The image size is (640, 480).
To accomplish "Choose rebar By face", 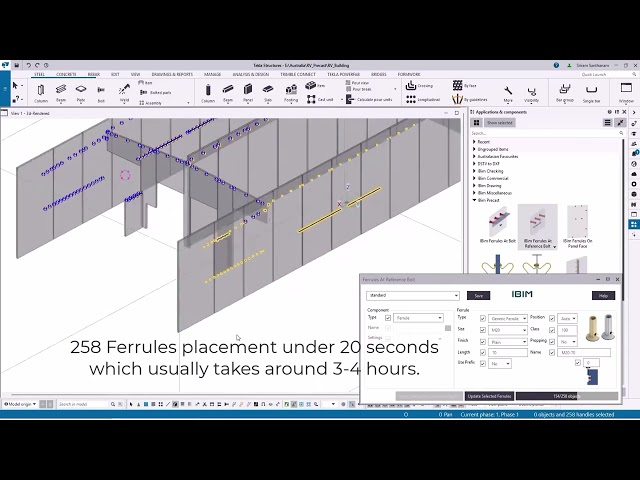I will pos(464,86).
